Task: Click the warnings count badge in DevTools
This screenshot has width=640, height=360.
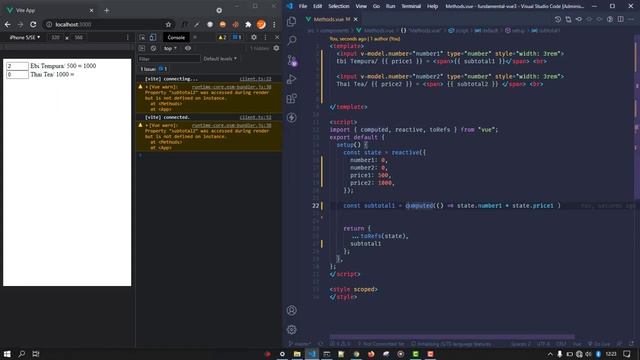Action: point(222,37)
